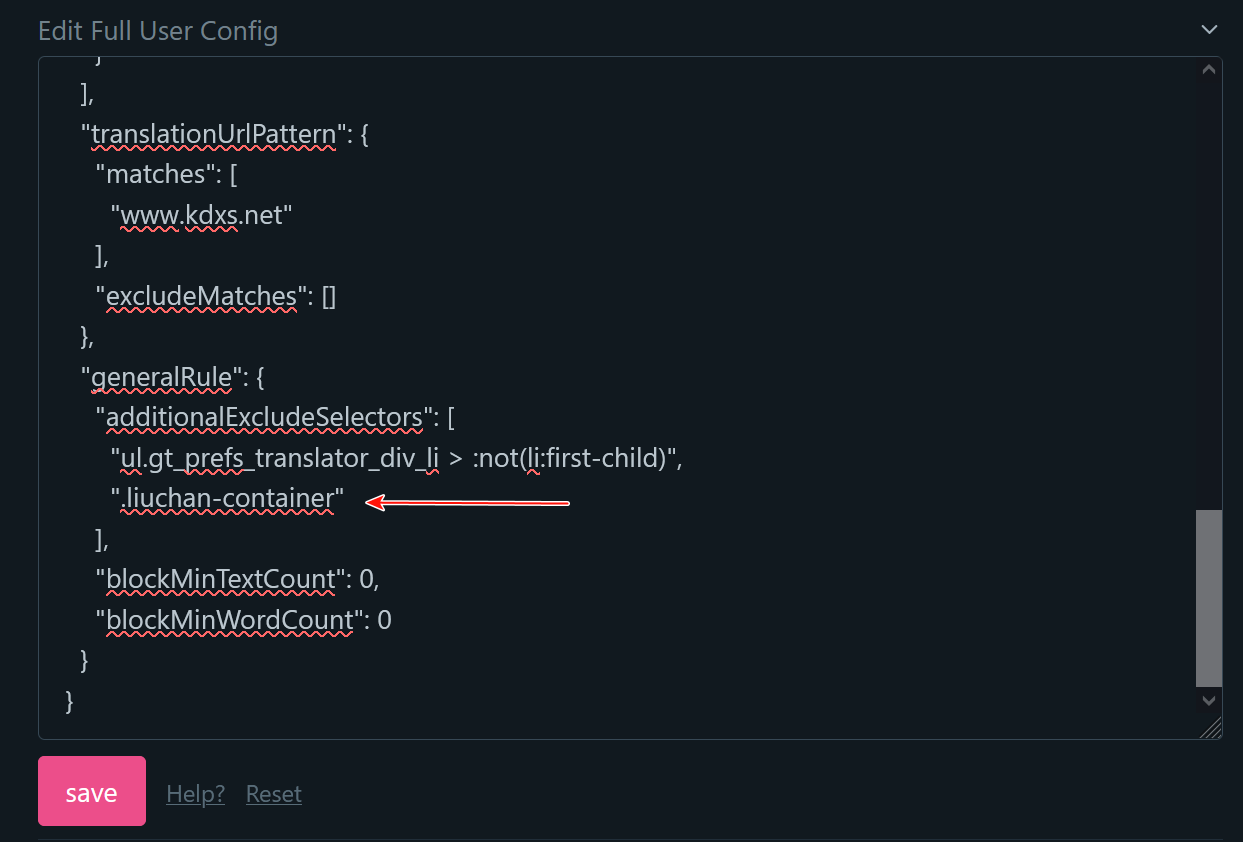The width and height of the screenshot is (1243, 842).
Task: Click the Reset link
Action: 273,793
